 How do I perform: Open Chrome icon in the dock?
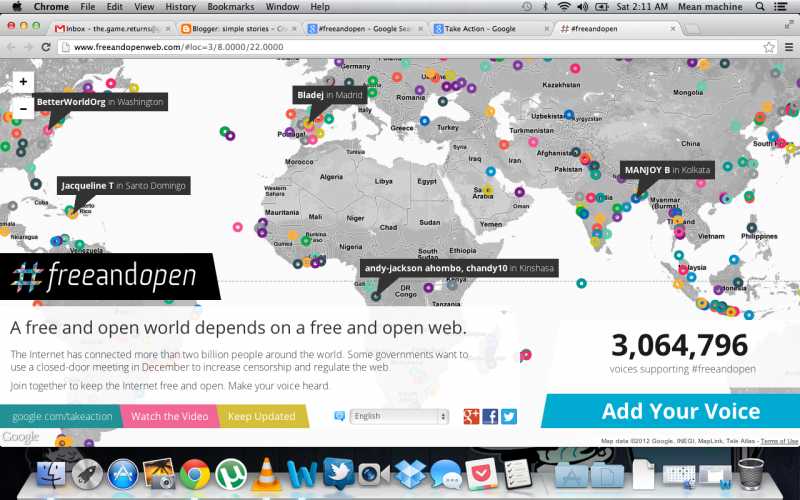click(194, 474)
